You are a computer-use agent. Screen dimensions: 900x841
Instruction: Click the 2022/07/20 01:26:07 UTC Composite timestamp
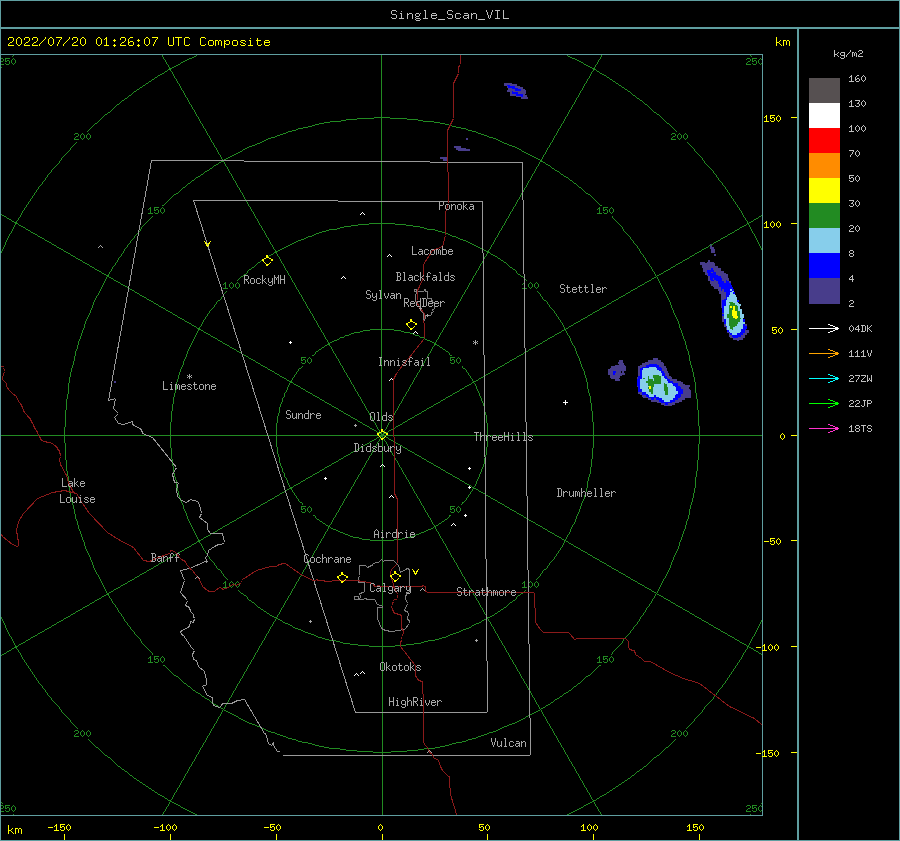pyautogui.click(x=138, y=41)
